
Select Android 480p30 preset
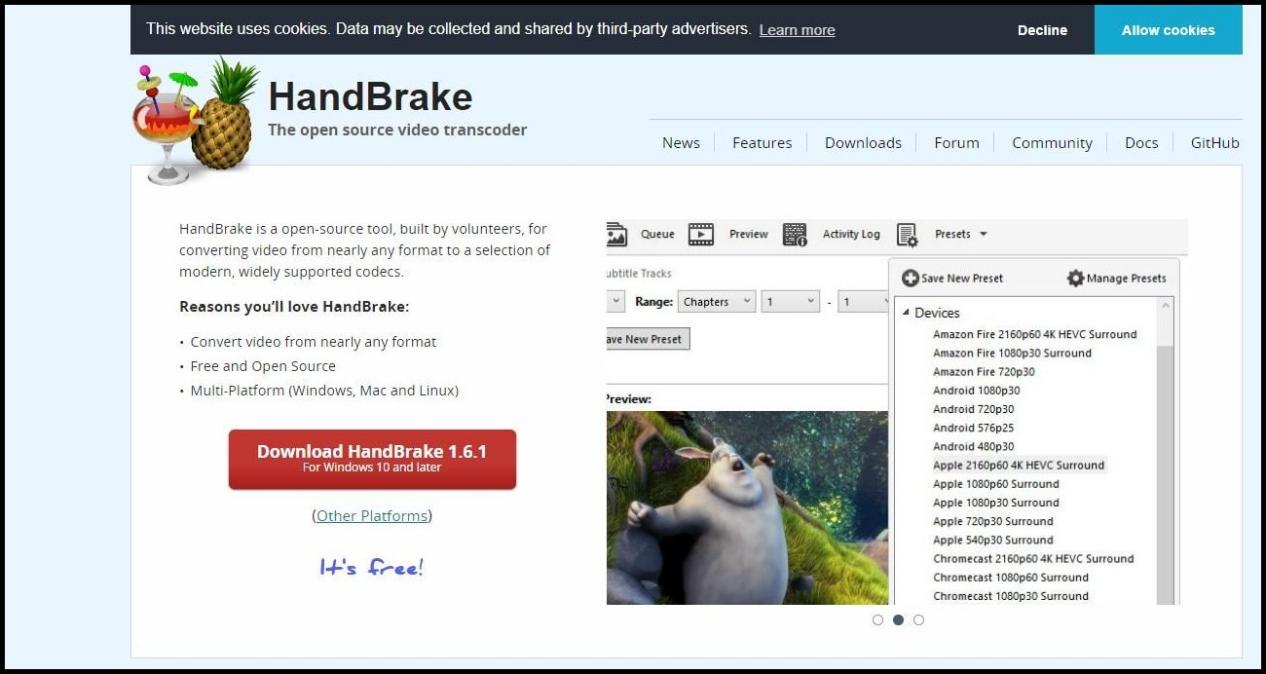point(973,446)
